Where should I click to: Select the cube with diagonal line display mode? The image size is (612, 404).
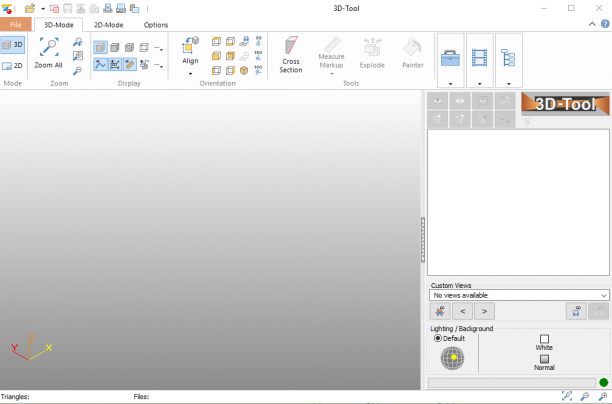coord(129,48)
